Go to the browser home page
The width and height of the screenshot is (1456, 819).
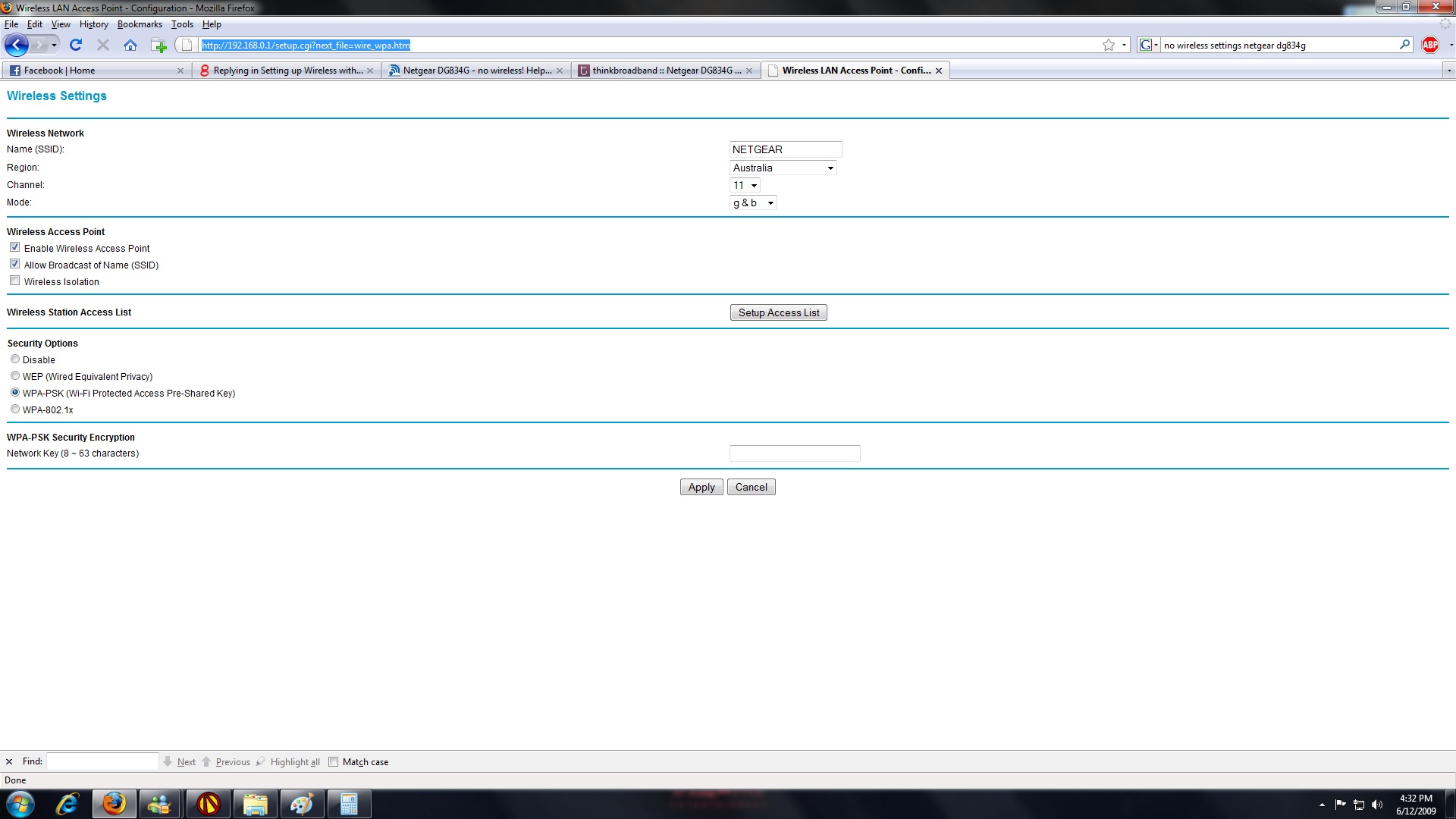[x=130, y=45]
